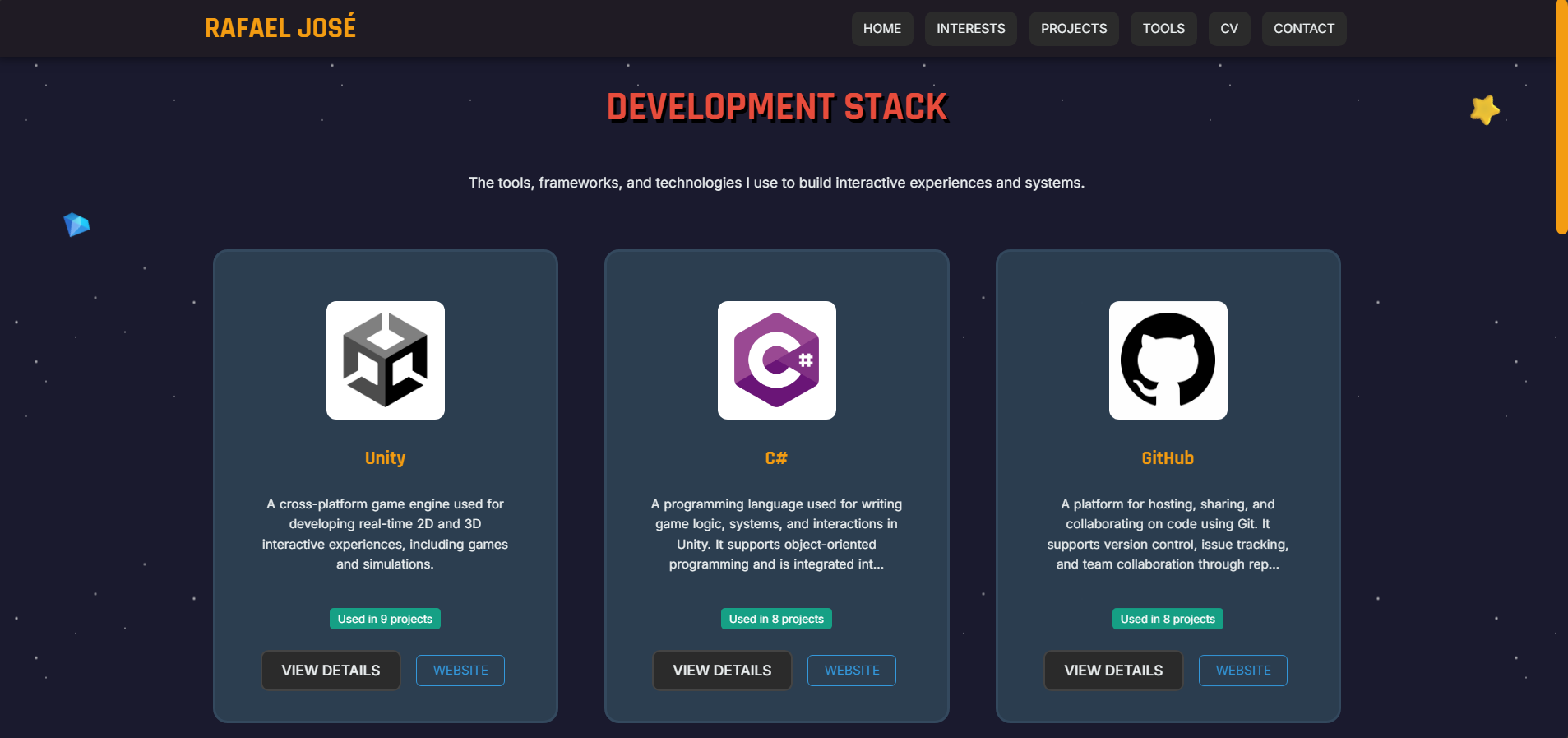View details for the C# card
The height and width of the screenshot is (738, 1568).
tap(722, 671)
